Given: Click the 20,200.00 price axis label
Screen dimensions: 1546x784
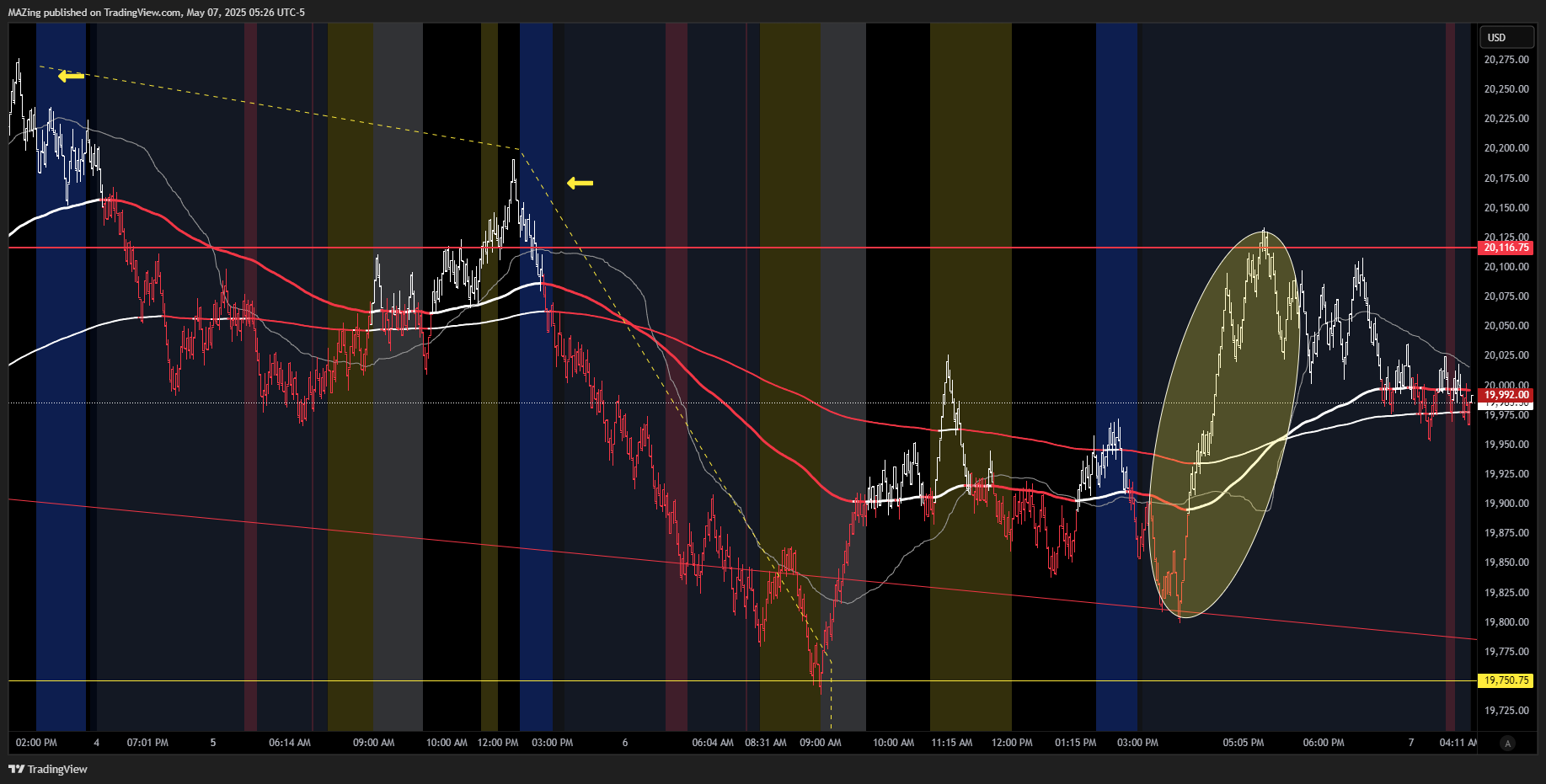Looking at the screenshot, I should pyautogui.click(x=1506, y=148).
